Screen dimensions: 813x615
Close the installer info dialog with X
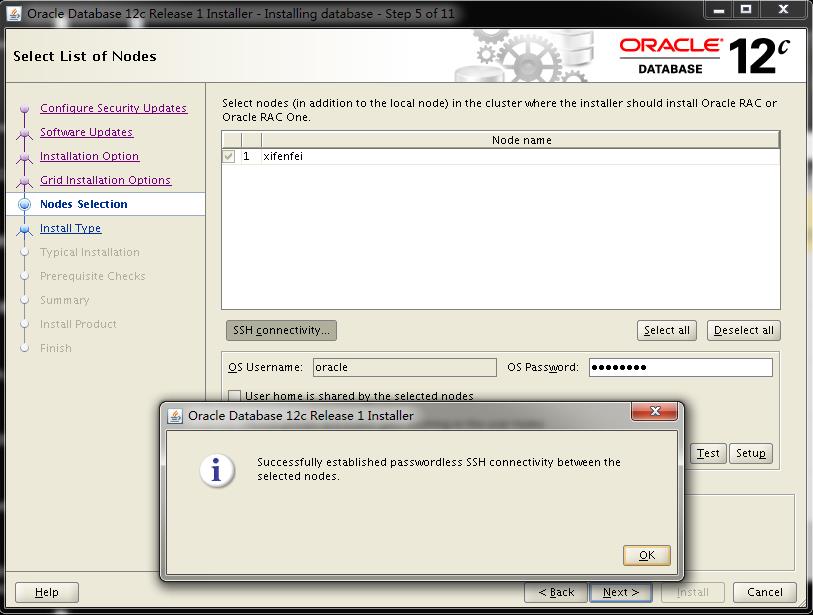click(654, 411)
